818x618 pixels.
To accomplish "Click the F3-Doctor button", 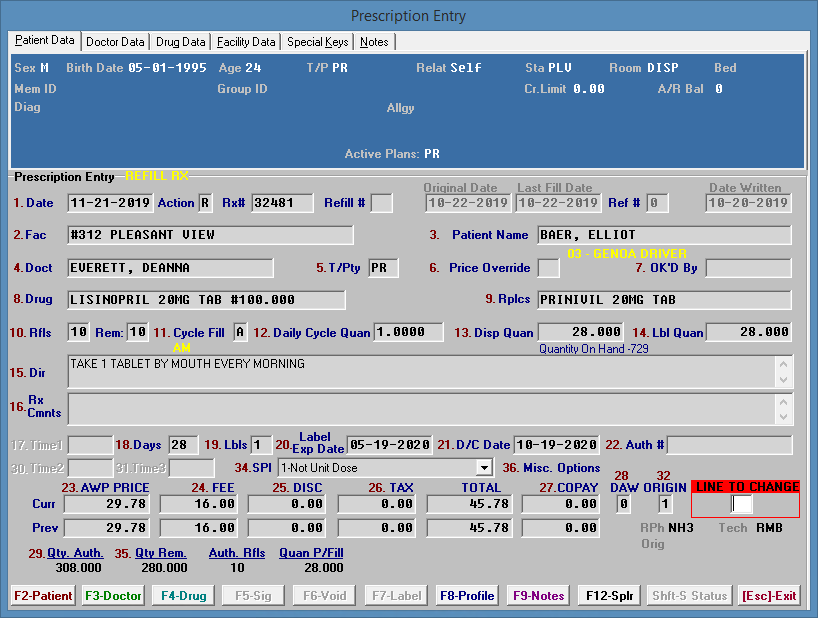I will pos(112,596).
